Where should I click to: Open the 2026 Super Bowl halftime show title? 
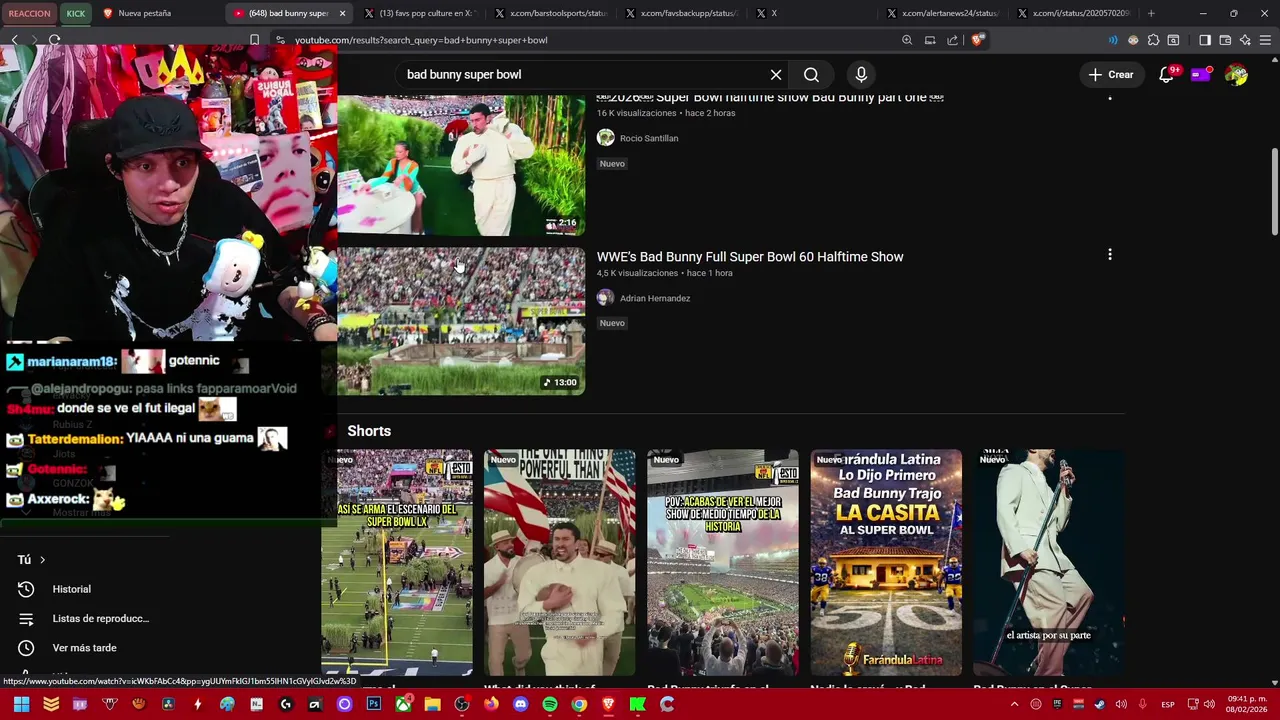click(x=770, y=98)
